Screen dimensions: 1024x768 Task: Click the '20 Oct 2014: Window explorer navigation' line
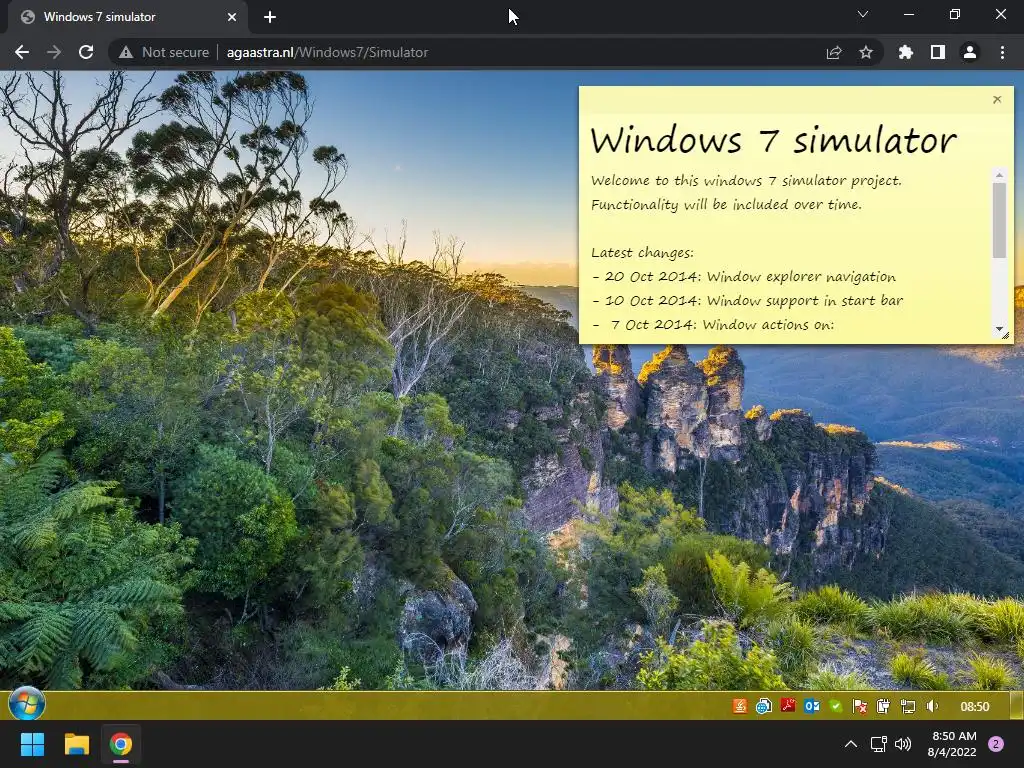743,277
